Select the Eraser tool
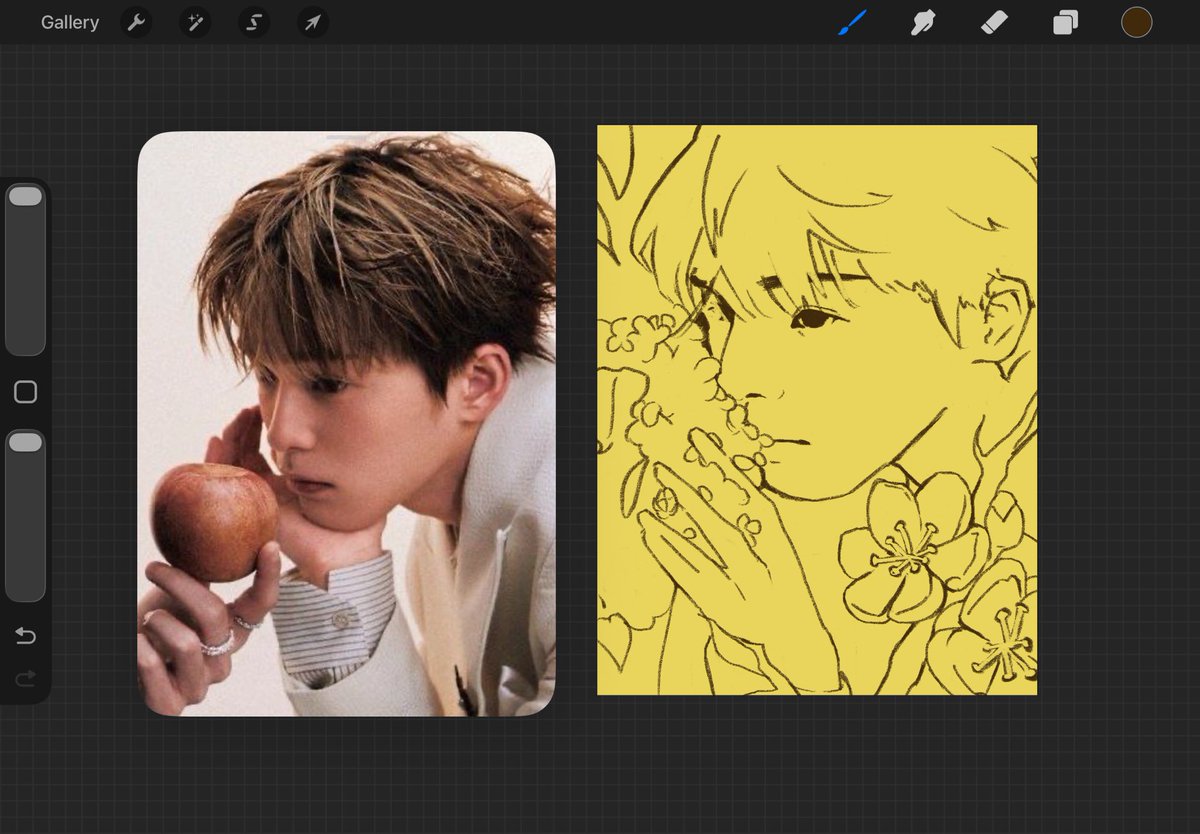Screen dimensions: 1200x834 [994, 22]
